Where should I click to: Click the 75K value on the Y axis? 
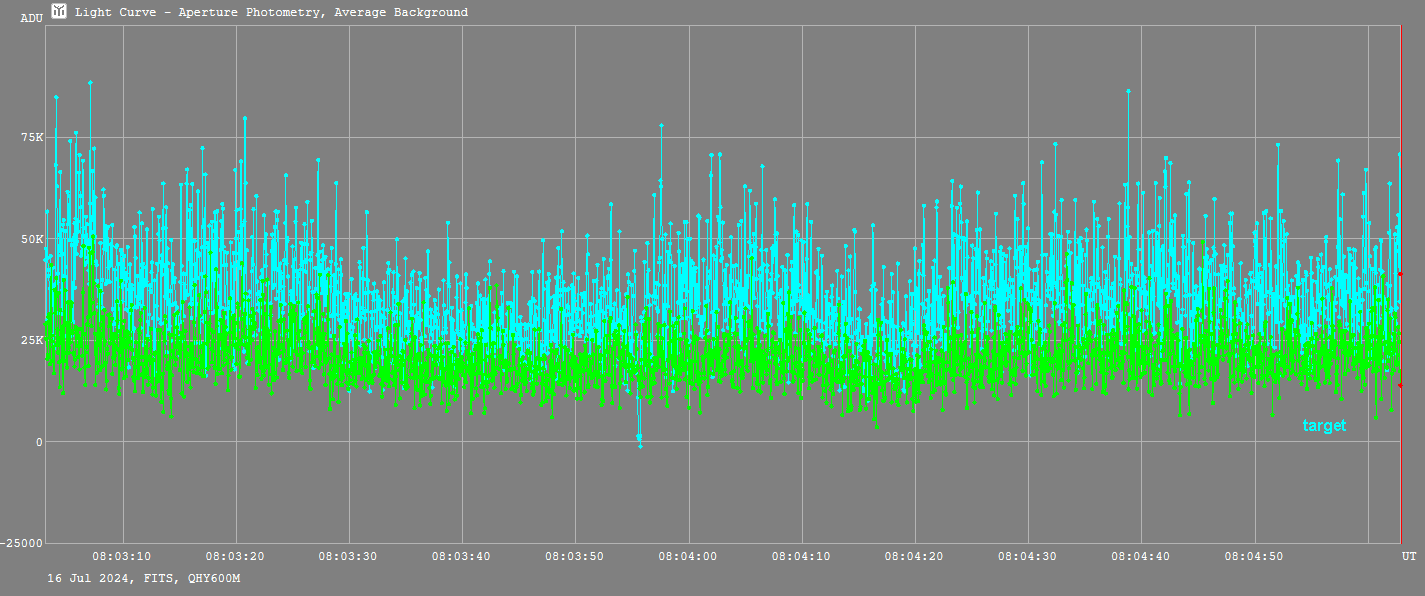[x=31, y=137]
